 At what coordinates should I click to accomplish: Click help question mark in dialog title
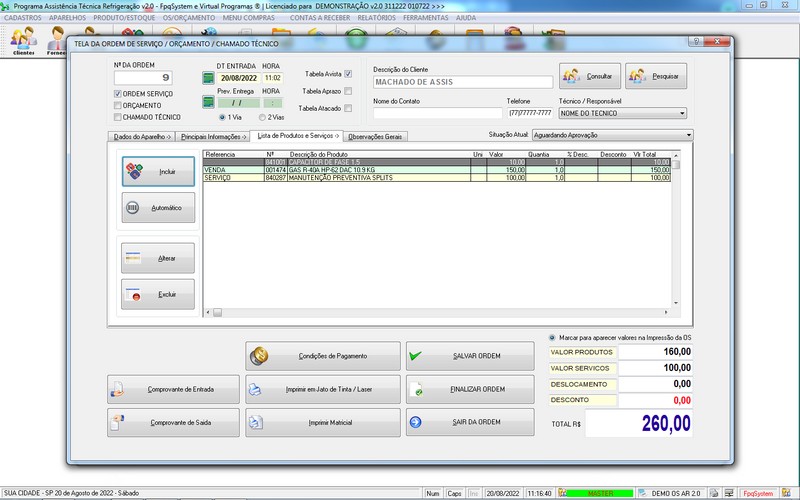696,41
